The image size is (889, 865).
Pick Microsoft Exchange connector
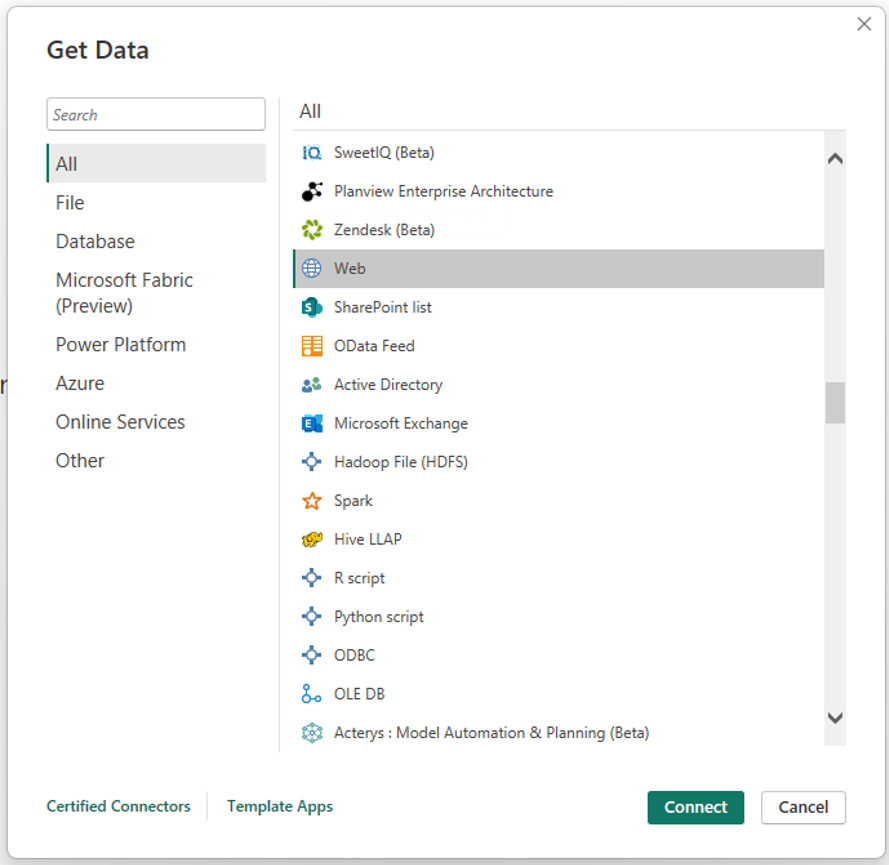(x=558, y=423)
